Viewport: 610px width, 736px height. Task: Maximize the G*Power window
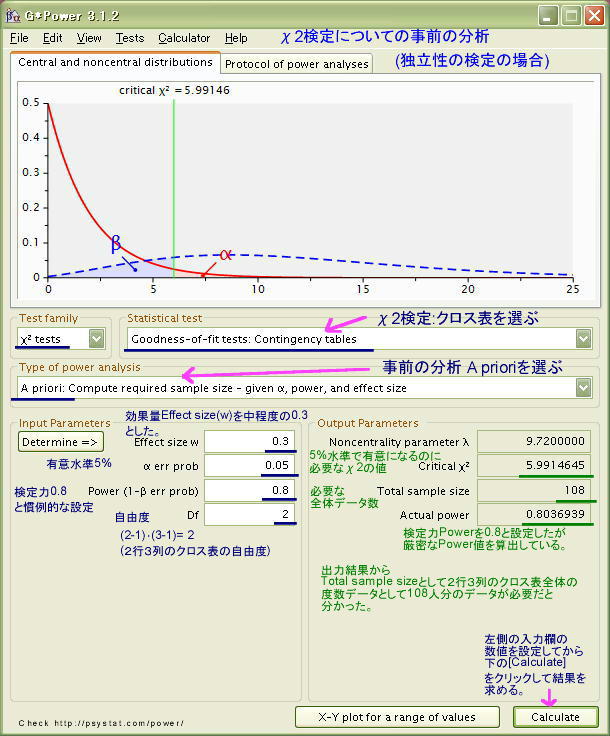(x=571, y=16)
